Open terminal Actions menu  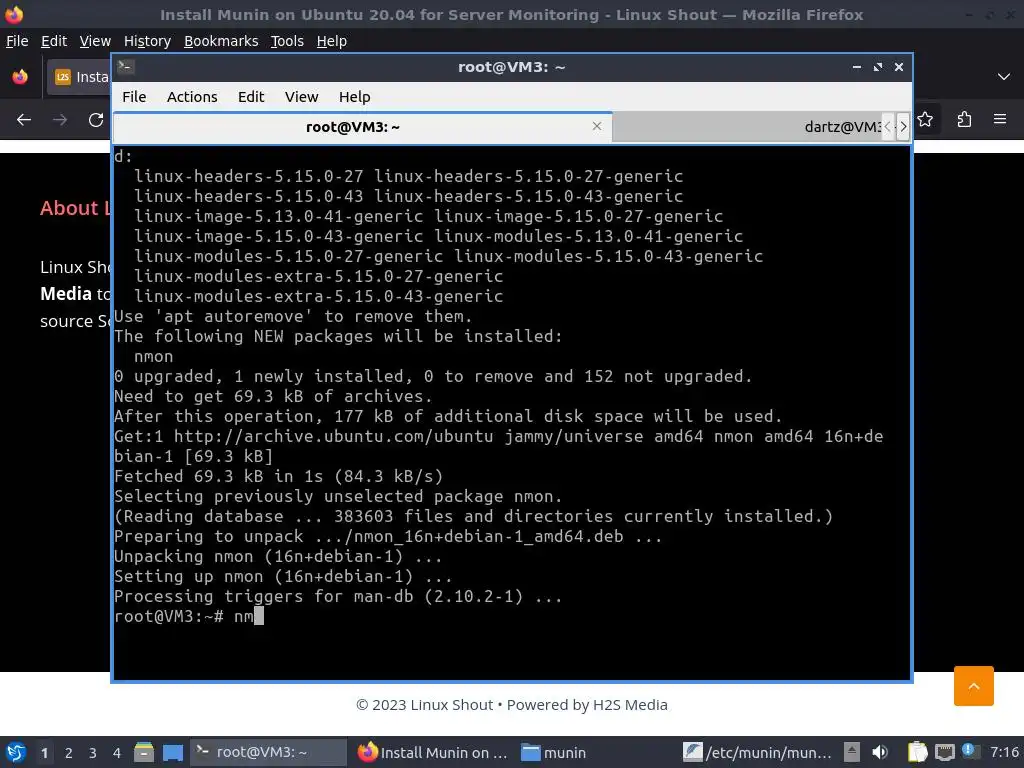tap(192, 97)
